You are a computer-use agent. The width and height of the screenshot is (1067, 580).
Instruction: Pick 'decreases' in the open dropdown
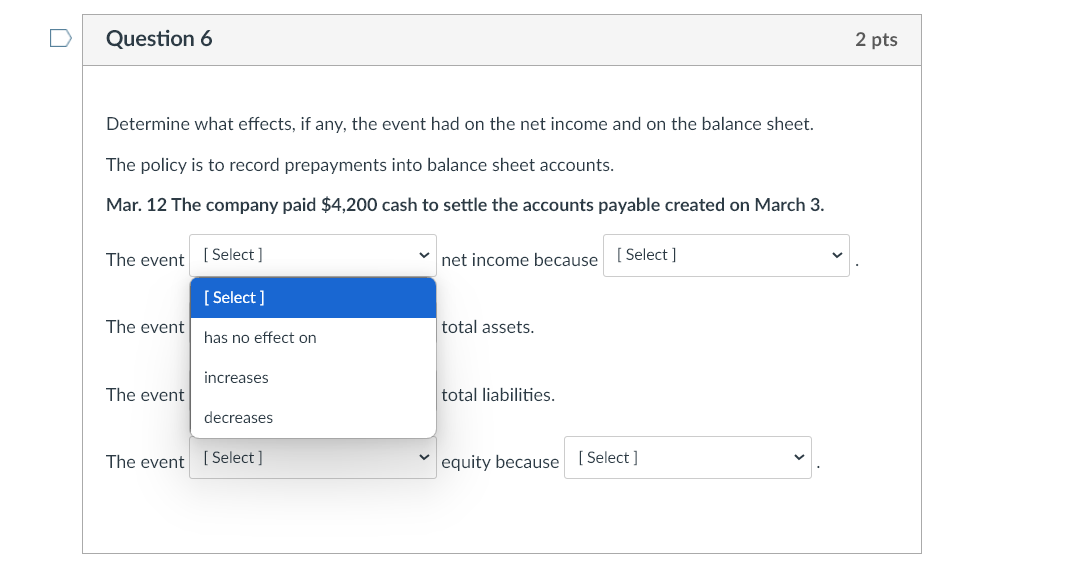coord(238,418)
